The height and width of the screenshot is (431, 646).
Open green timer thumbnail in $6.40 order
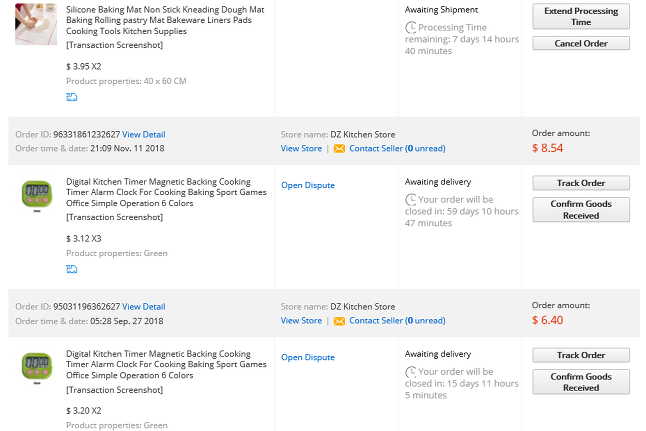pyautogui.click(x=37, y=368)
